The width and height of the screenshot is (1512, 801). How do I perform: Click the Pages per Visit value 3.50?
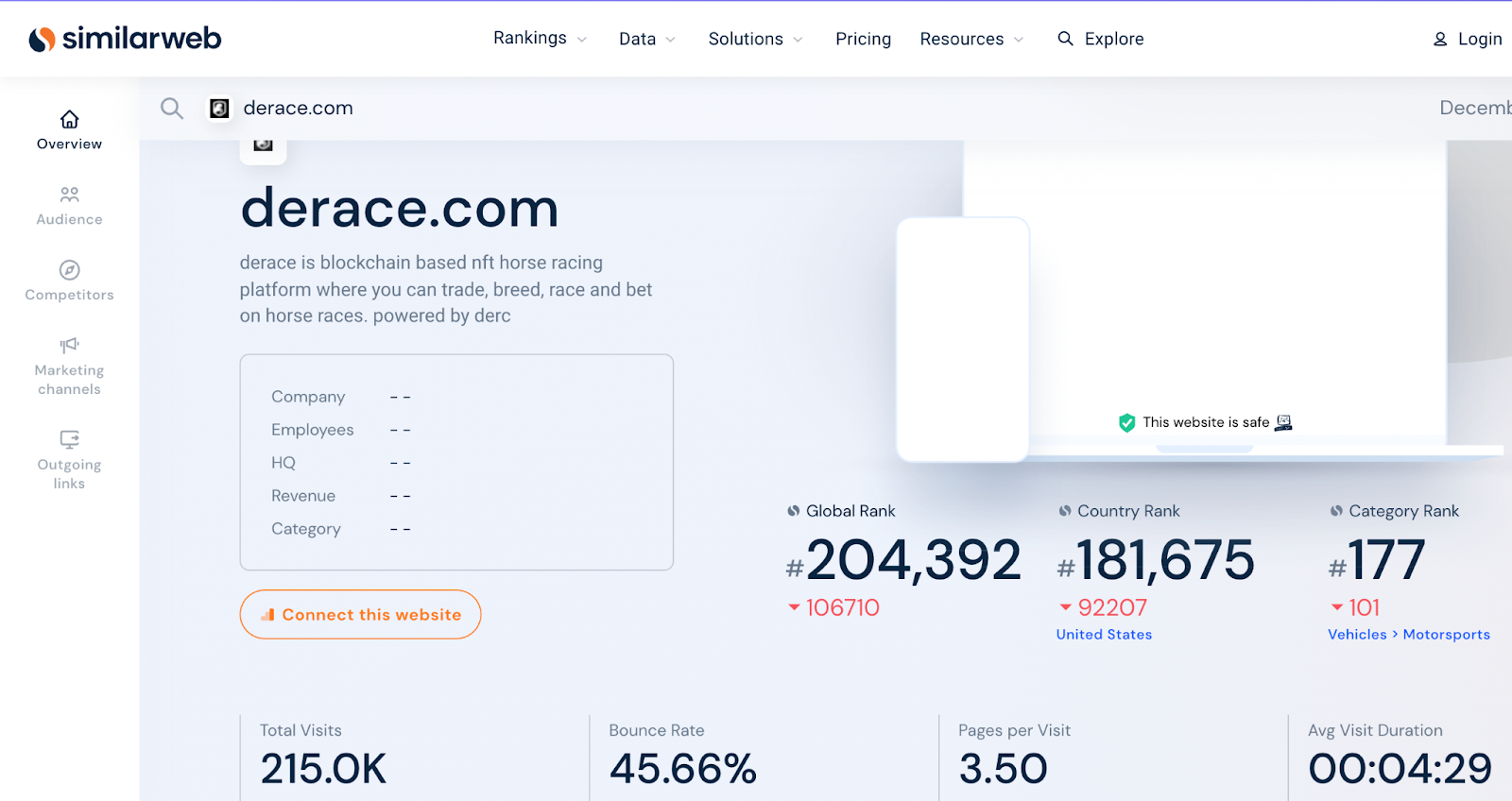coord(1003,769)
